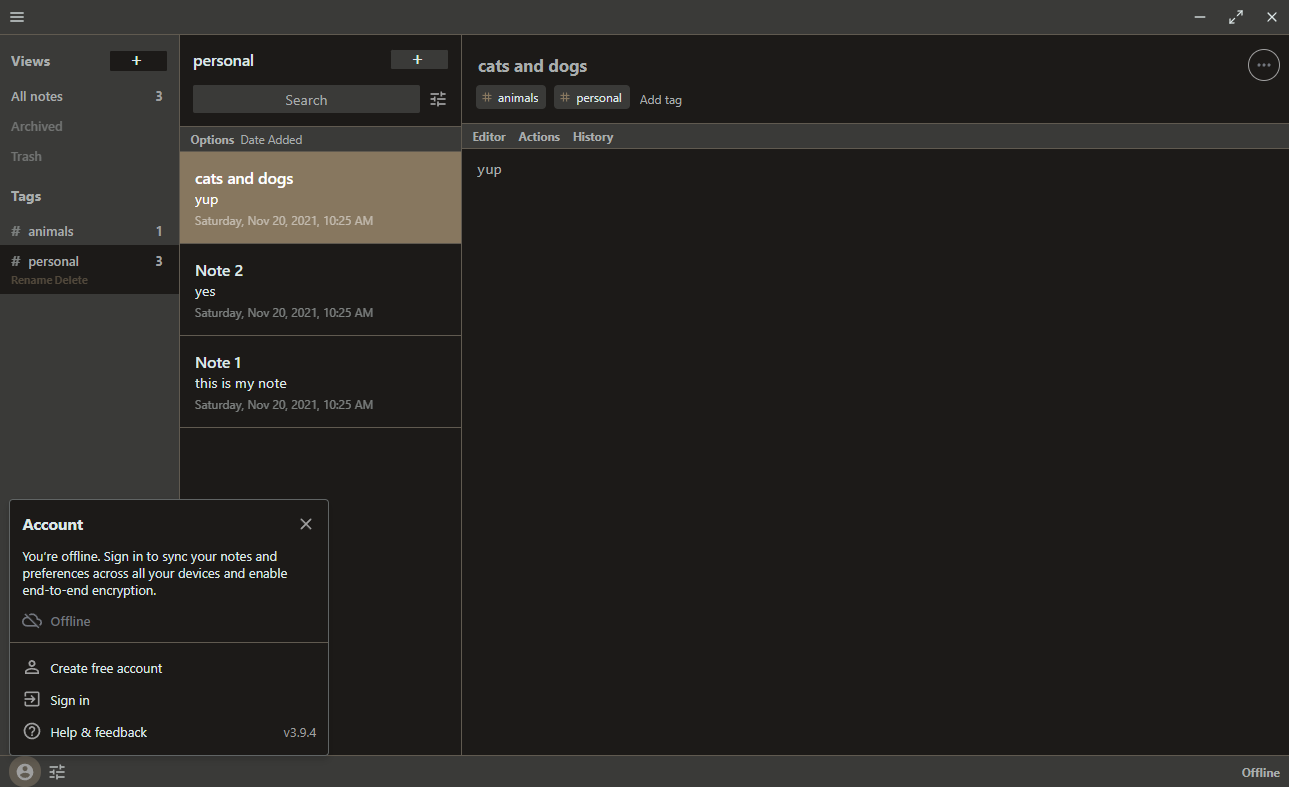Open the History tab of the note
This screenshot has width=1289, height=787.
(x=593, y=137)
